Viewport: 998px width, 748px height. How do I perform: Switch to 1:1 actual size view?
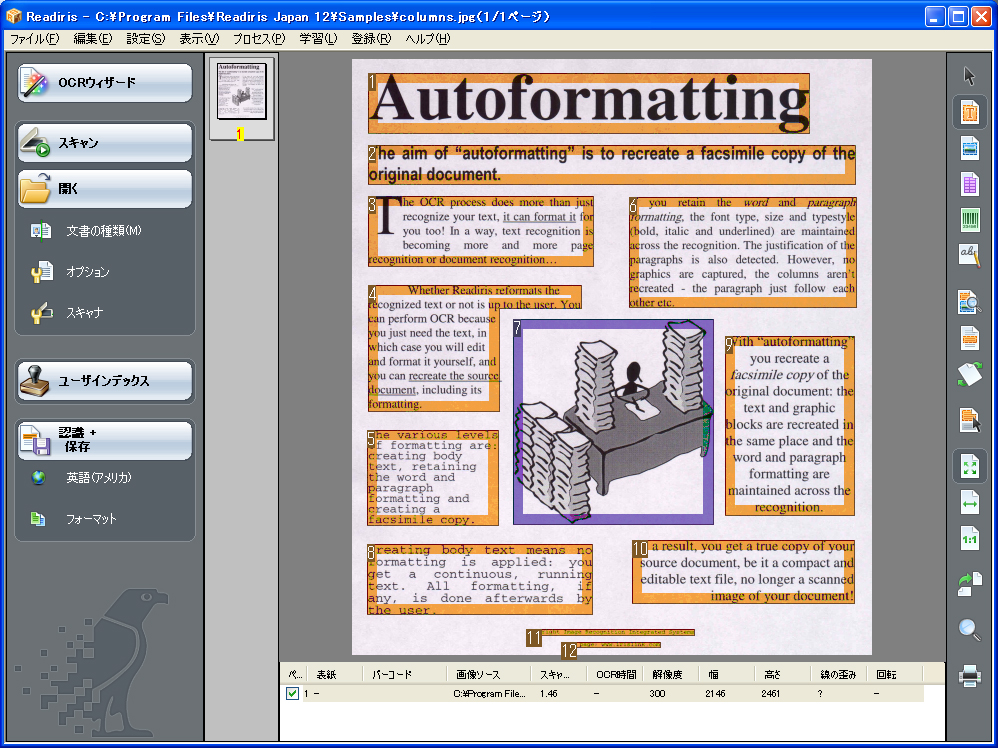[969, 540]
